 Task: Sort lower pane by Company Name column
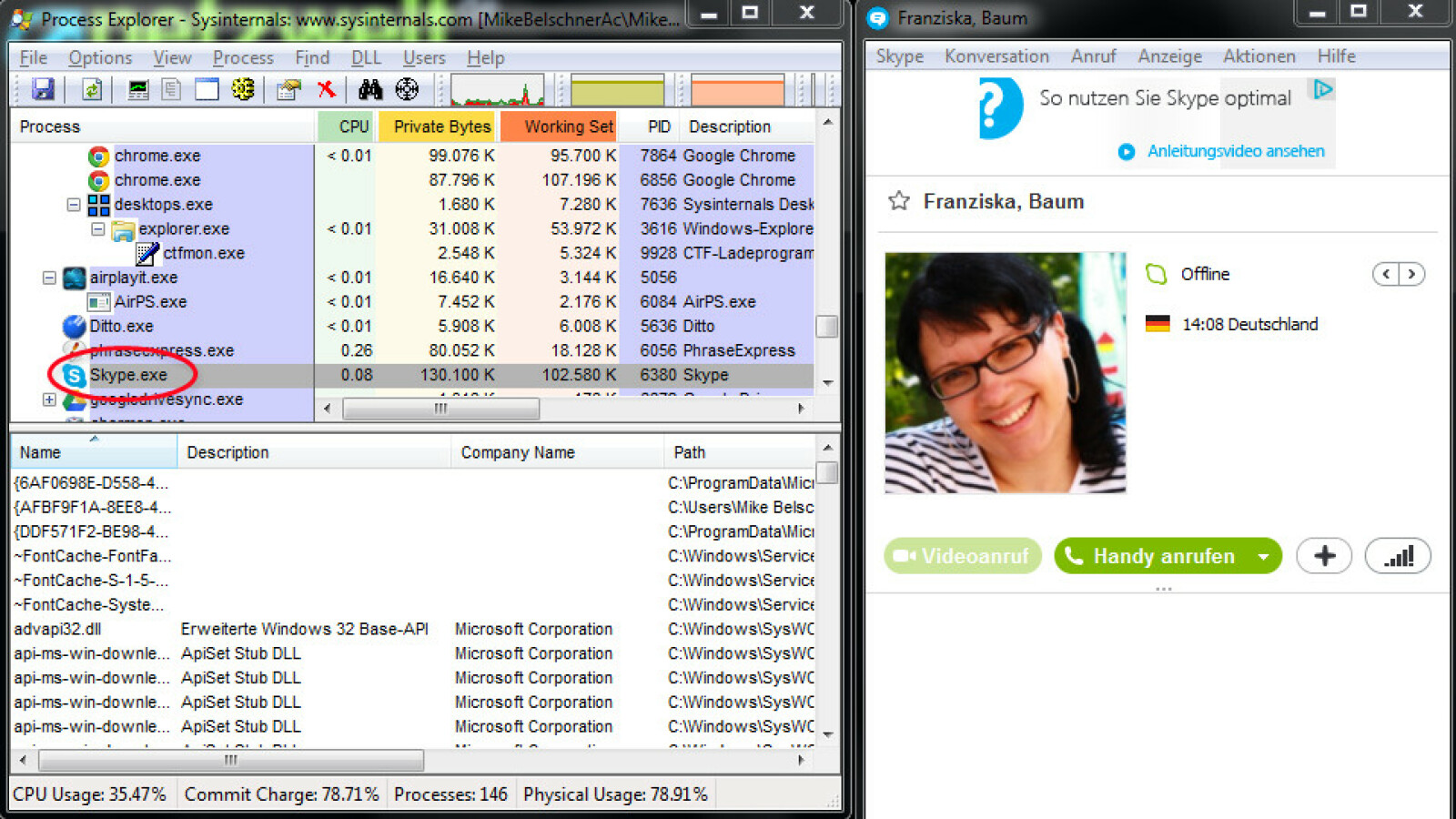[557, 452]
